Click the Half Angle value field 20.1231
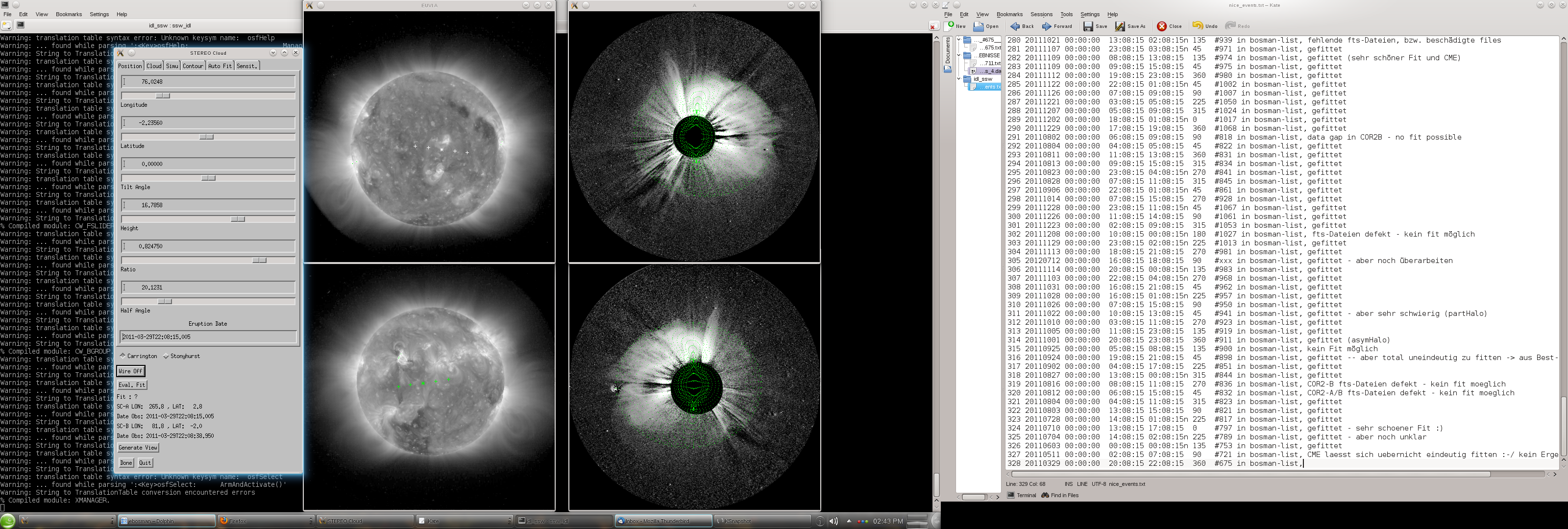Screen dimensions: 1568x529 208,288
